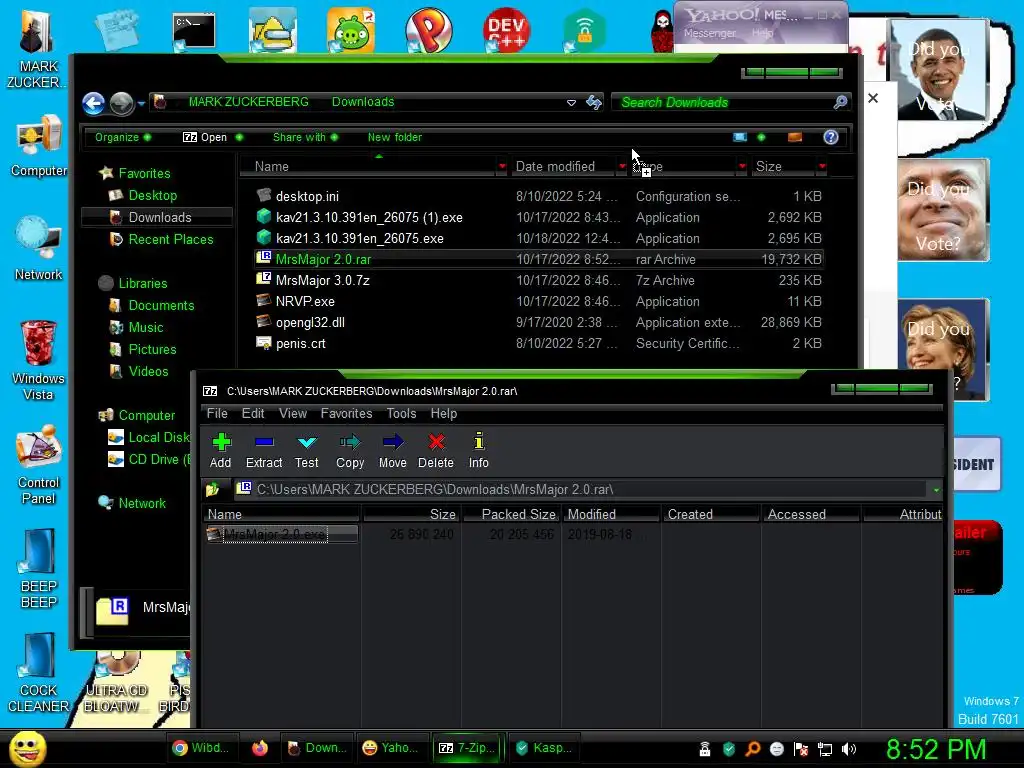Open Explorer help question mark icon
Viewport: 1024px width, 768px height.
pyautogui.click(x=831, y=137)
